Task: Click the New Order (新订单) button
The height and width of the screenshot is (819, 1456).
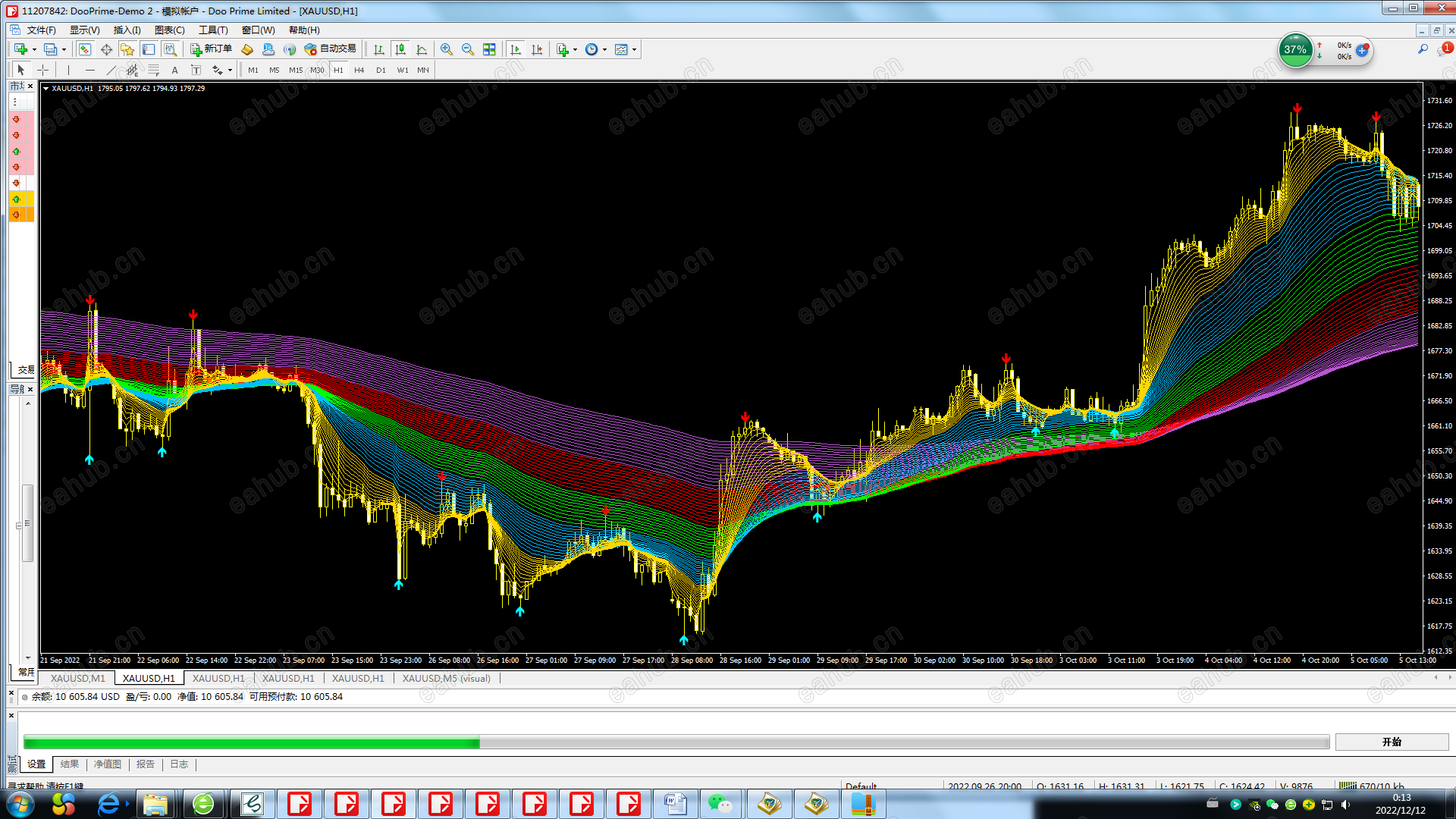Action: click(211, 49)
